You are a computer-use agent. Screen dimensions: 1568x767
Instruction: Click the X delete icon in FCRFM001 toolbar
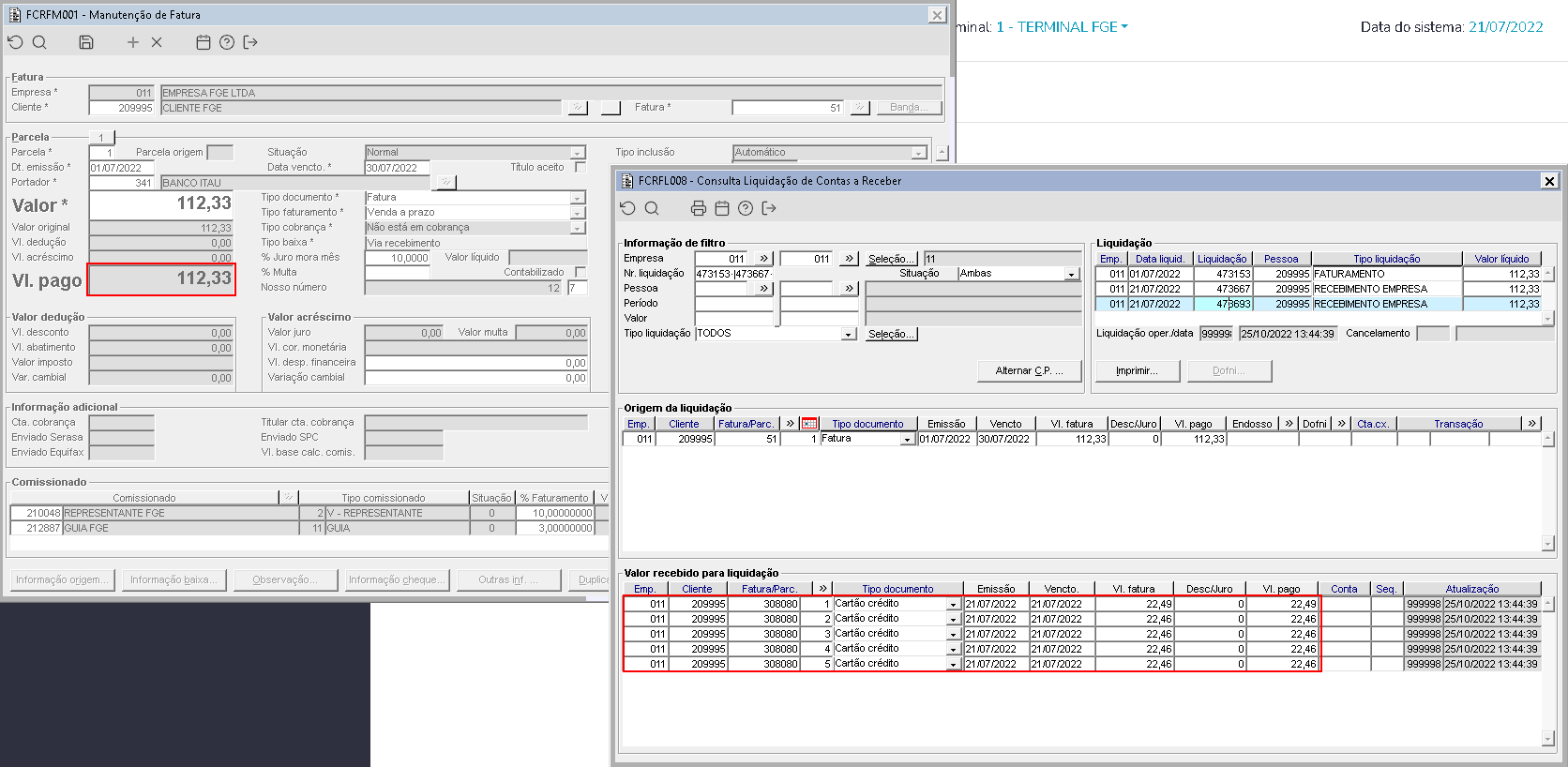coord(157,42)
